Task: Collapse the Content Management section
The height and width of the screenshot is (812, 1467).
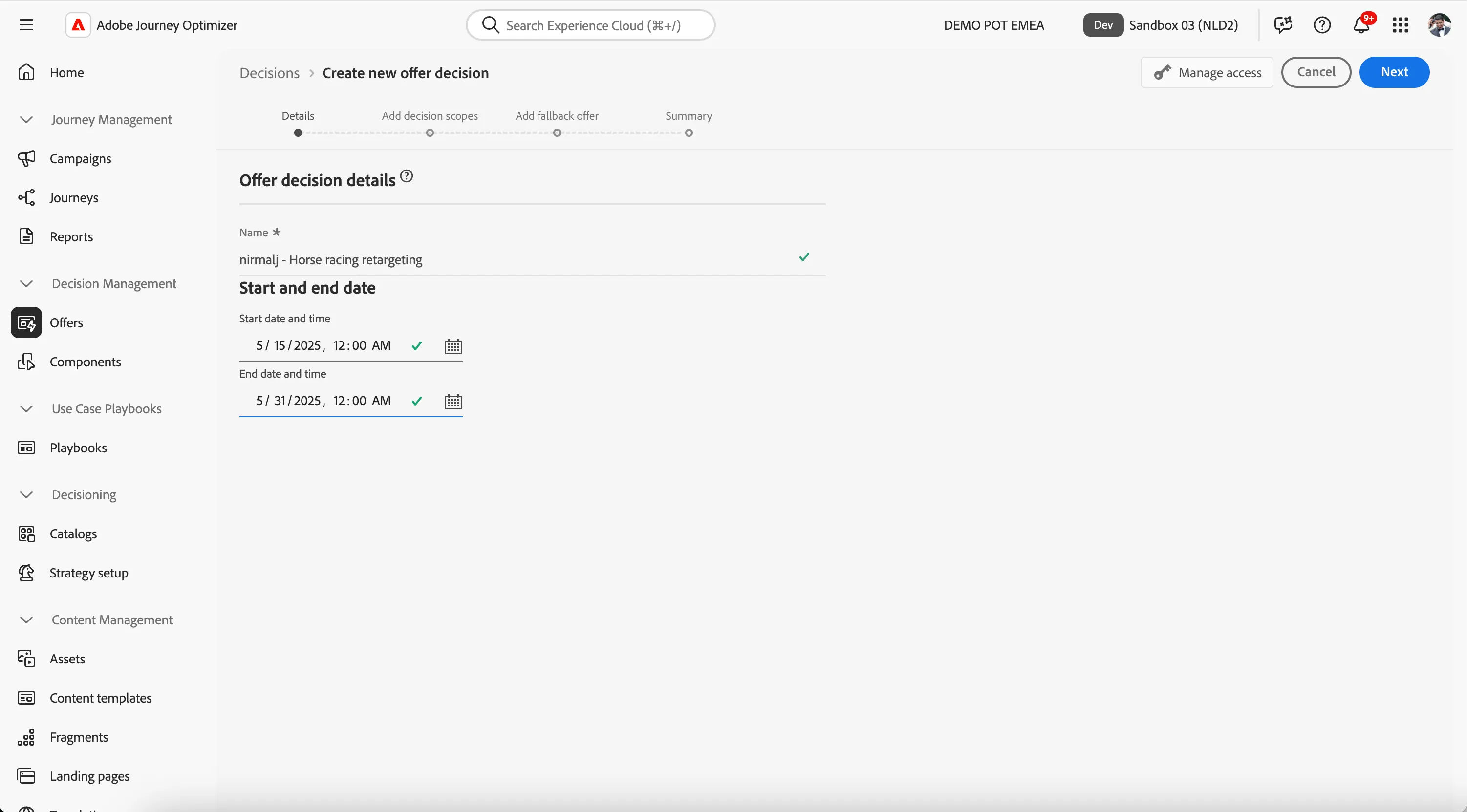Action: click(26, 620)
